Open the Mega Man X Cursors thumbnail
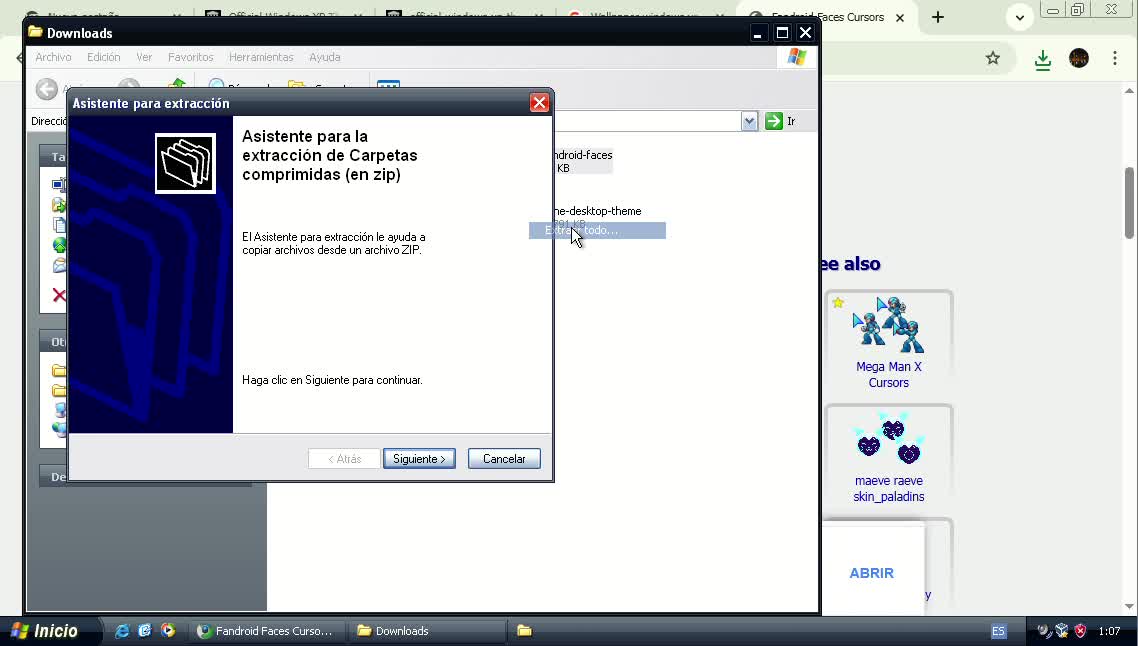 (888, 325)
